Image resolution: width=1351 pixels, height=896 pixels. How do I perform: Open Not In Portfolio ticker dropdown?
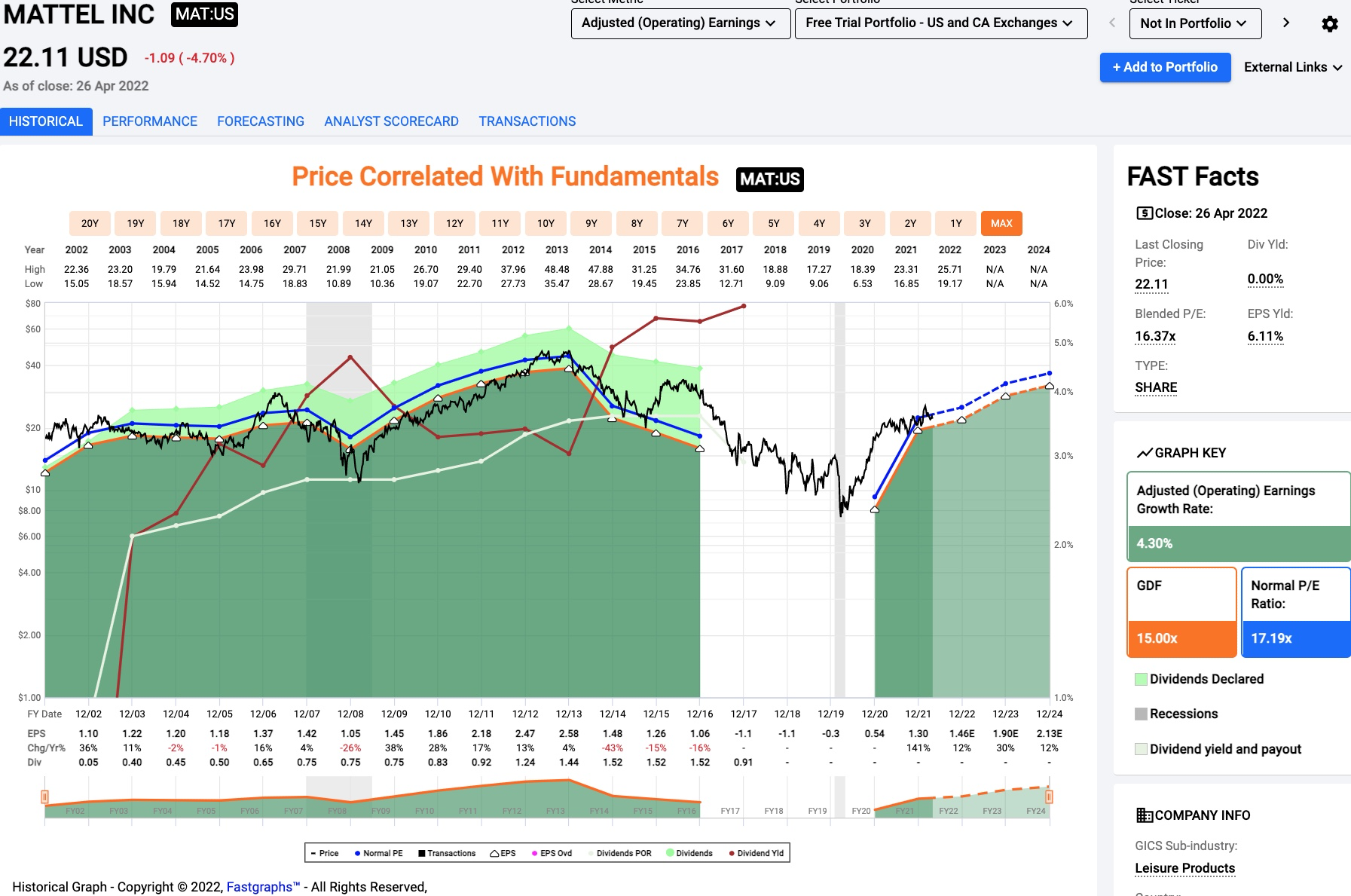tap(1195, 23)
